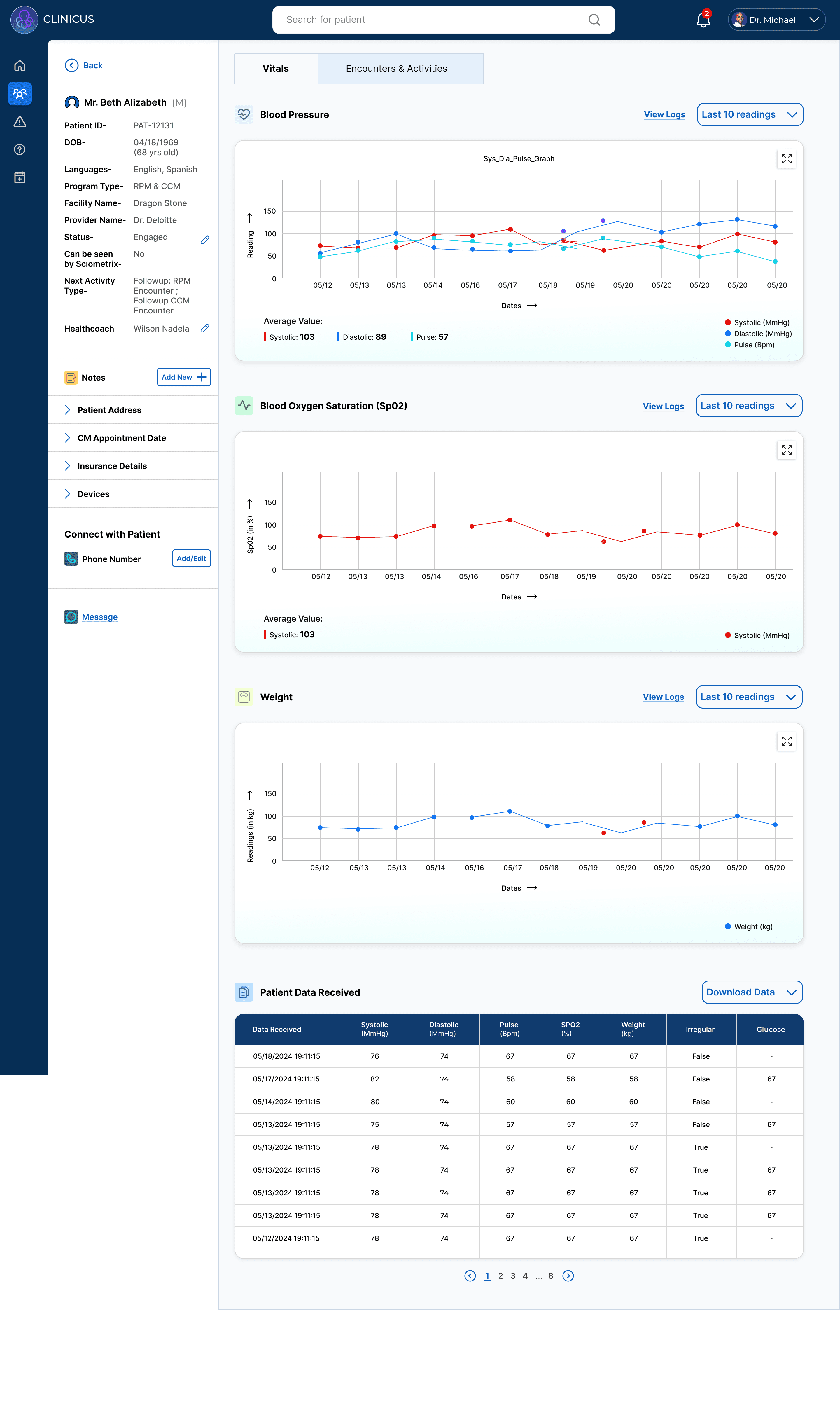Viewport: 840px width, 1427px height.
Task: Select the Vitals tab
Action: 276,69
